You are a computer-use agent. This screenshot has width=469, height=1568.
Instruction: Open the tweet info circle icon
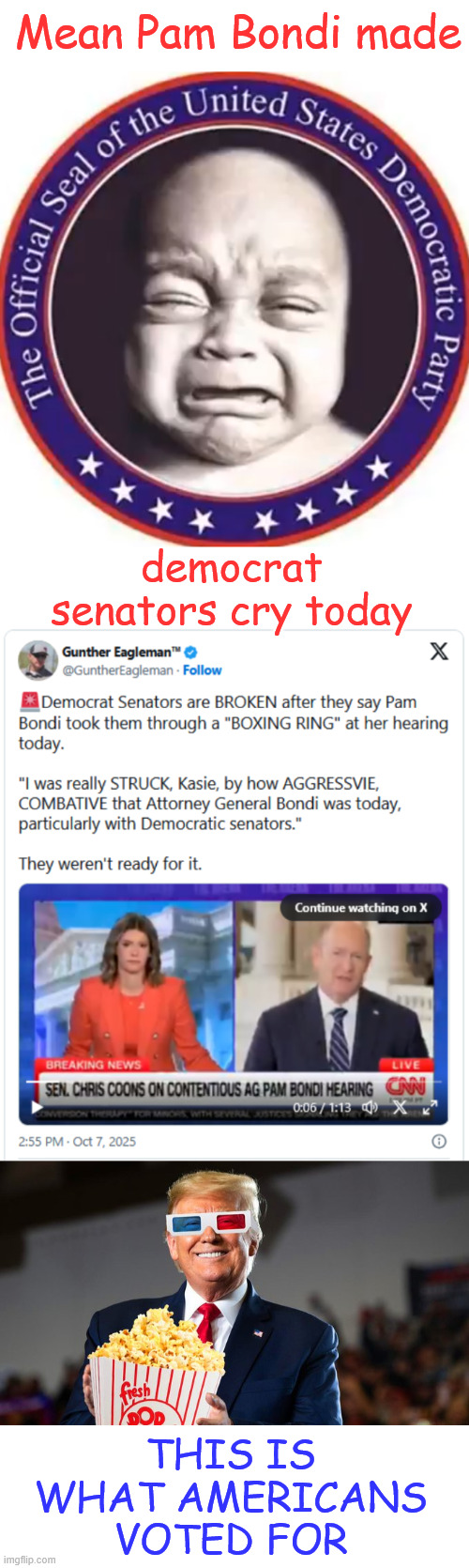[438, 1142]
